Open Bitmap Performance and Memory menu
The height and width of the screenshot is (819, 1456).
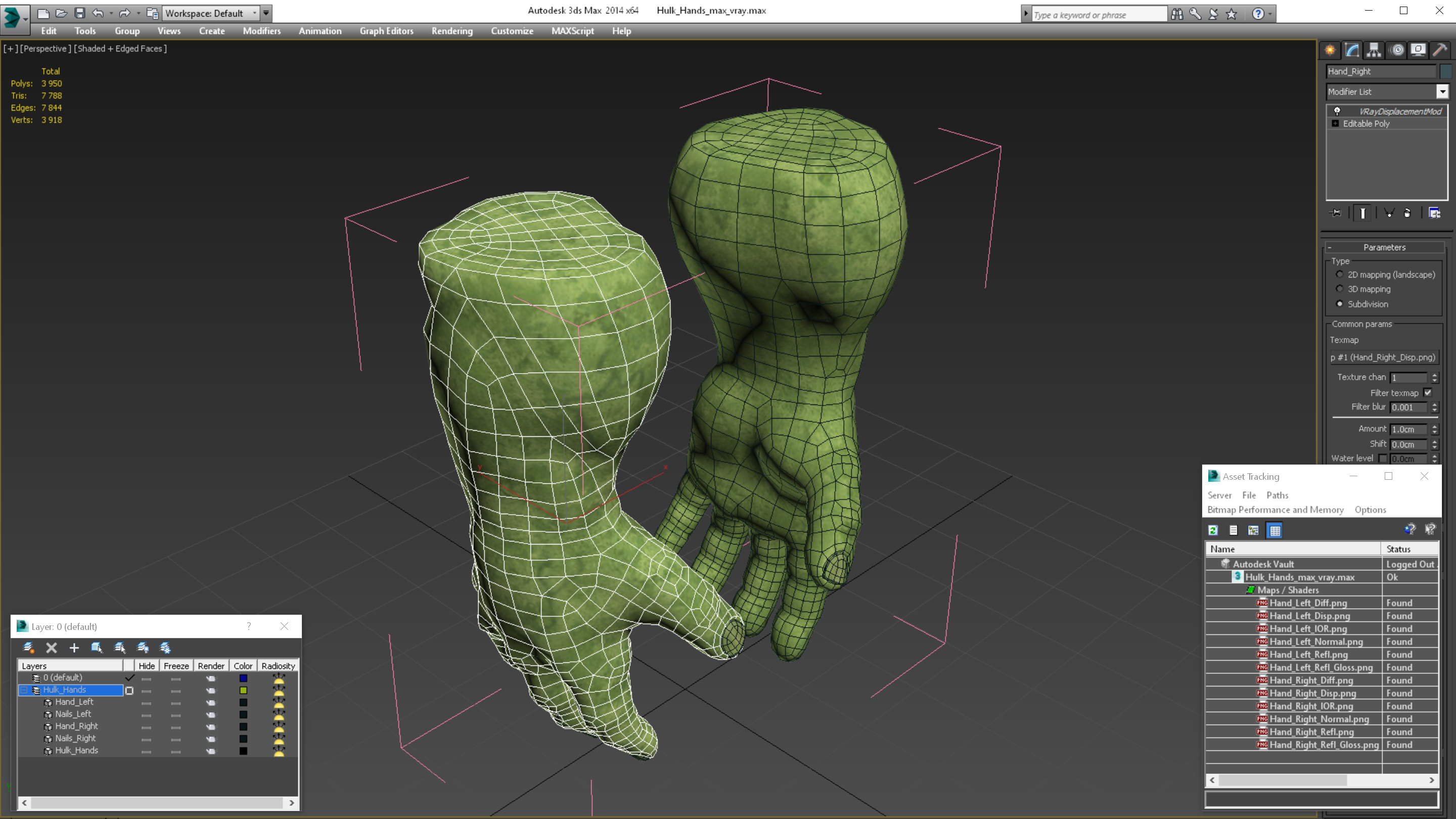[x=1275, y=510]
